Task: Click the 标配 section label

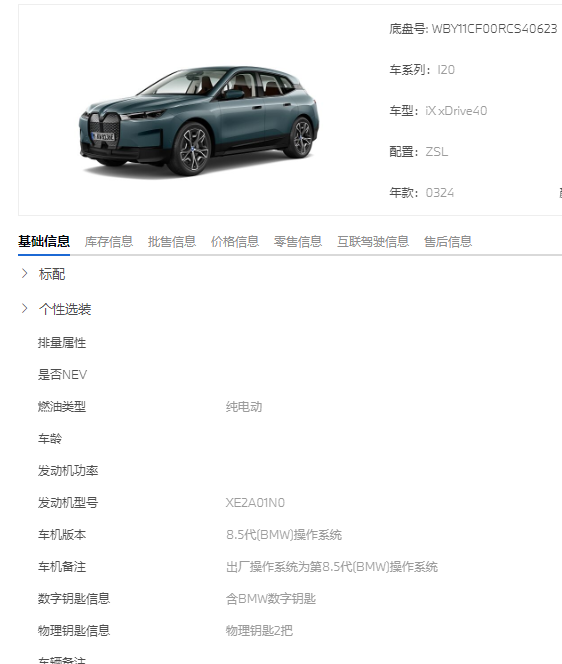Action: tap(52, 274)
